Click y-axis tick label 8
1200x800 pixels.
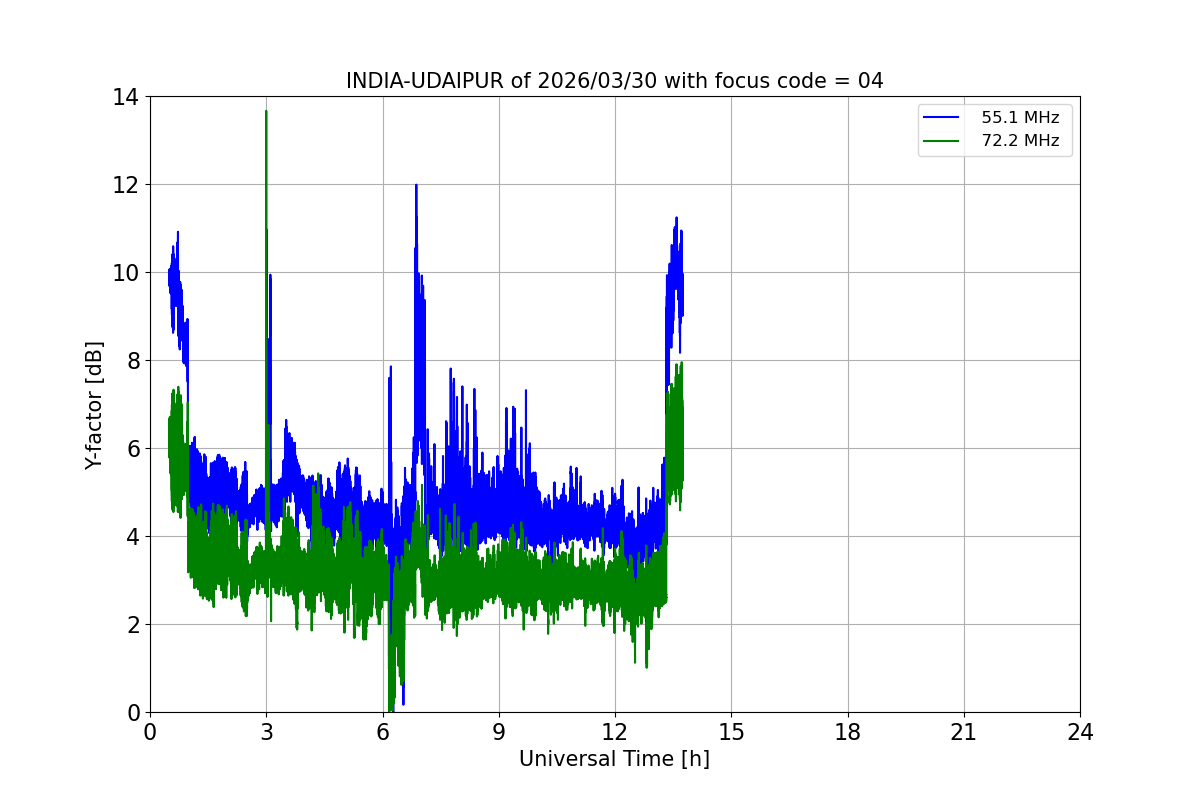point(133,361)
